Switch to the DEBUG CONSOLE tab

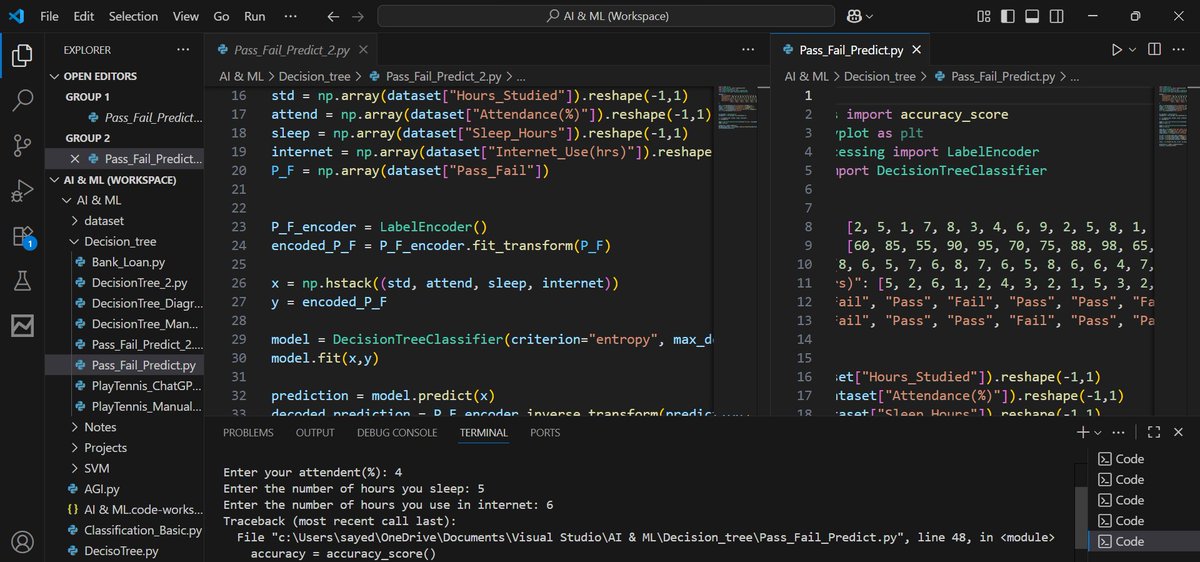pyautogui.click(x=397, y=433)
